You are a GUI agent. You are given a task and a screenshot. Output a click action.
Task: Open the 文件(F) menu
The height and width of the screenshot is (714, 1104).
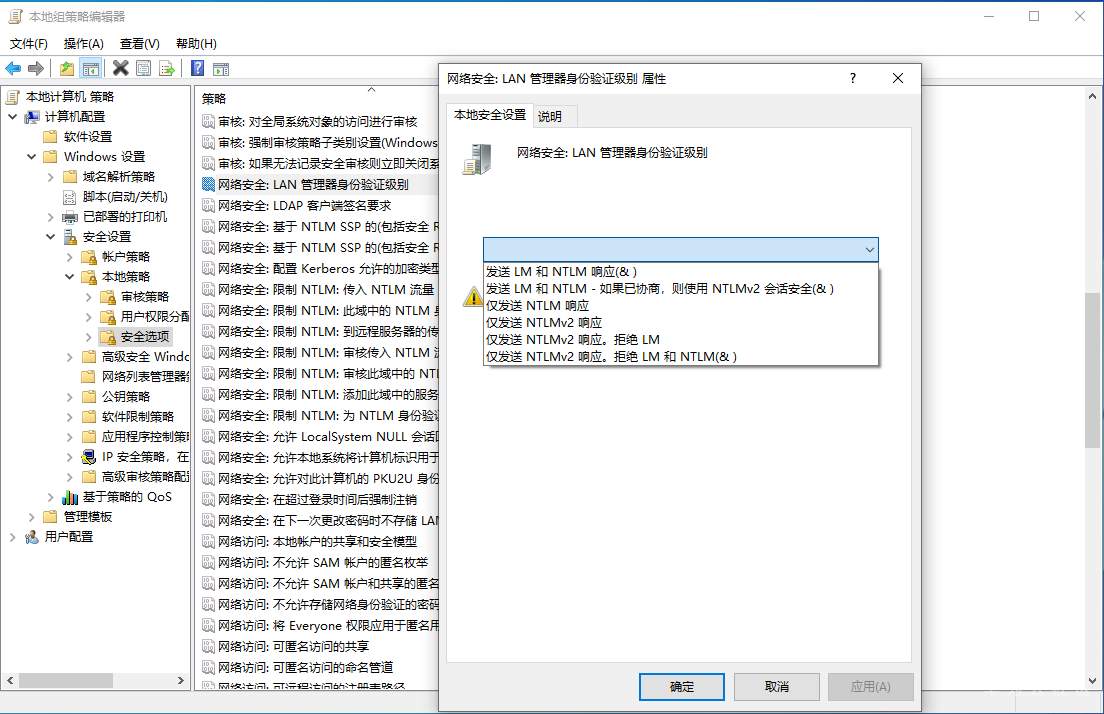coord(29,44)
